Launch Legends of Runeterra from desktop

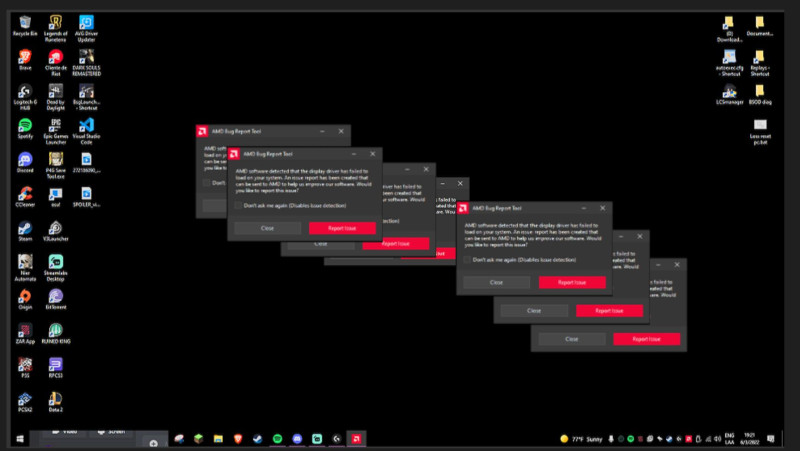56,28
